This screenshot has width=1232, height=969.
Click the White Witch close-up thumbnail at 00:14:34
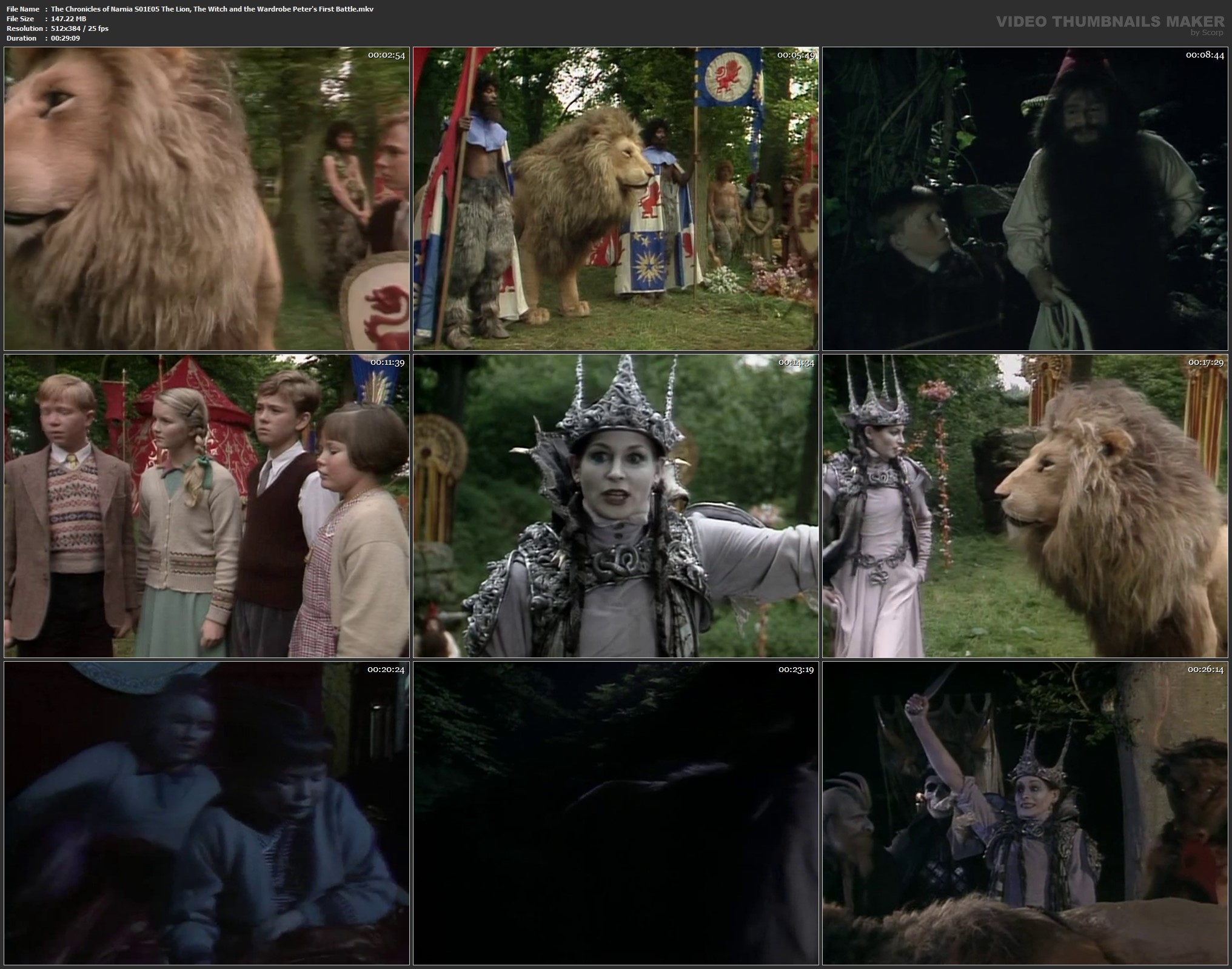pyautogui.click(x=615, y=506)
